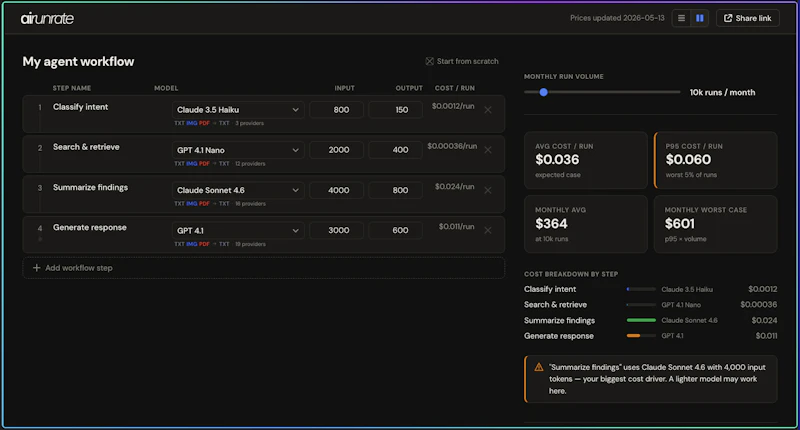Viewport: 800px width, 430px height.
Task: Click output tokens field showing 600
Action: pyautogui.click(x=395, y=231)
